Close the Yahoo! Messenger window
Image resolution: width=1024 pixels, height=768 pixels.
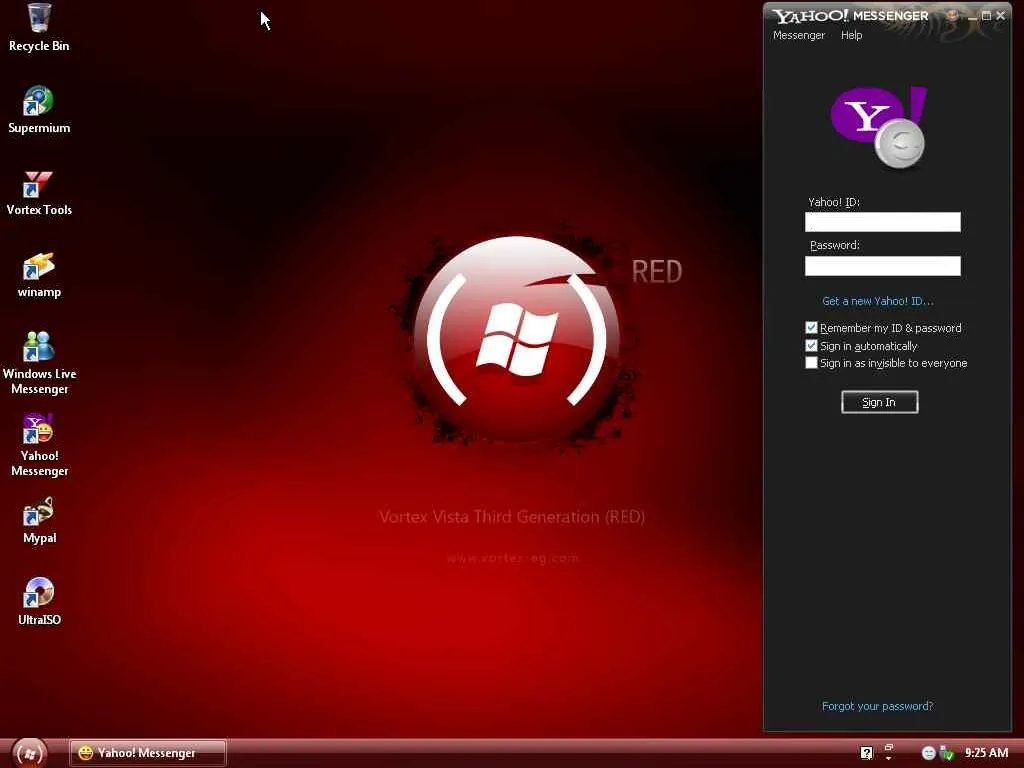point(1000,16)
